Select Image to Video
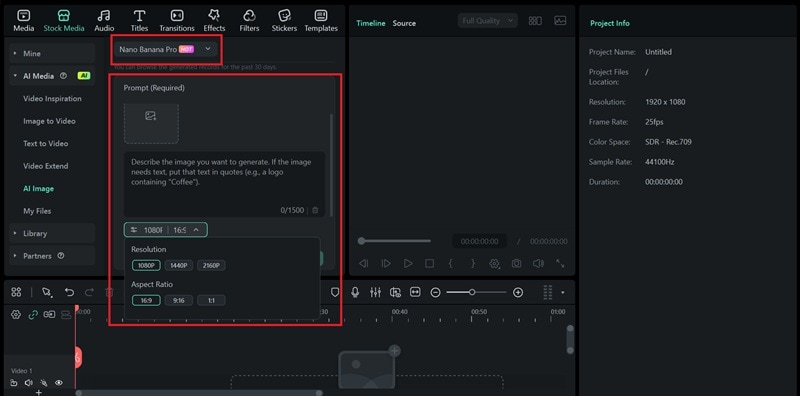The image size is (800, 396). [49, 121]
